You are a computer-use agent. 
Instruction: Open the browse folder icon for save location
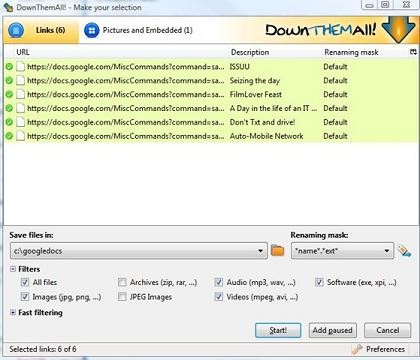277,250
